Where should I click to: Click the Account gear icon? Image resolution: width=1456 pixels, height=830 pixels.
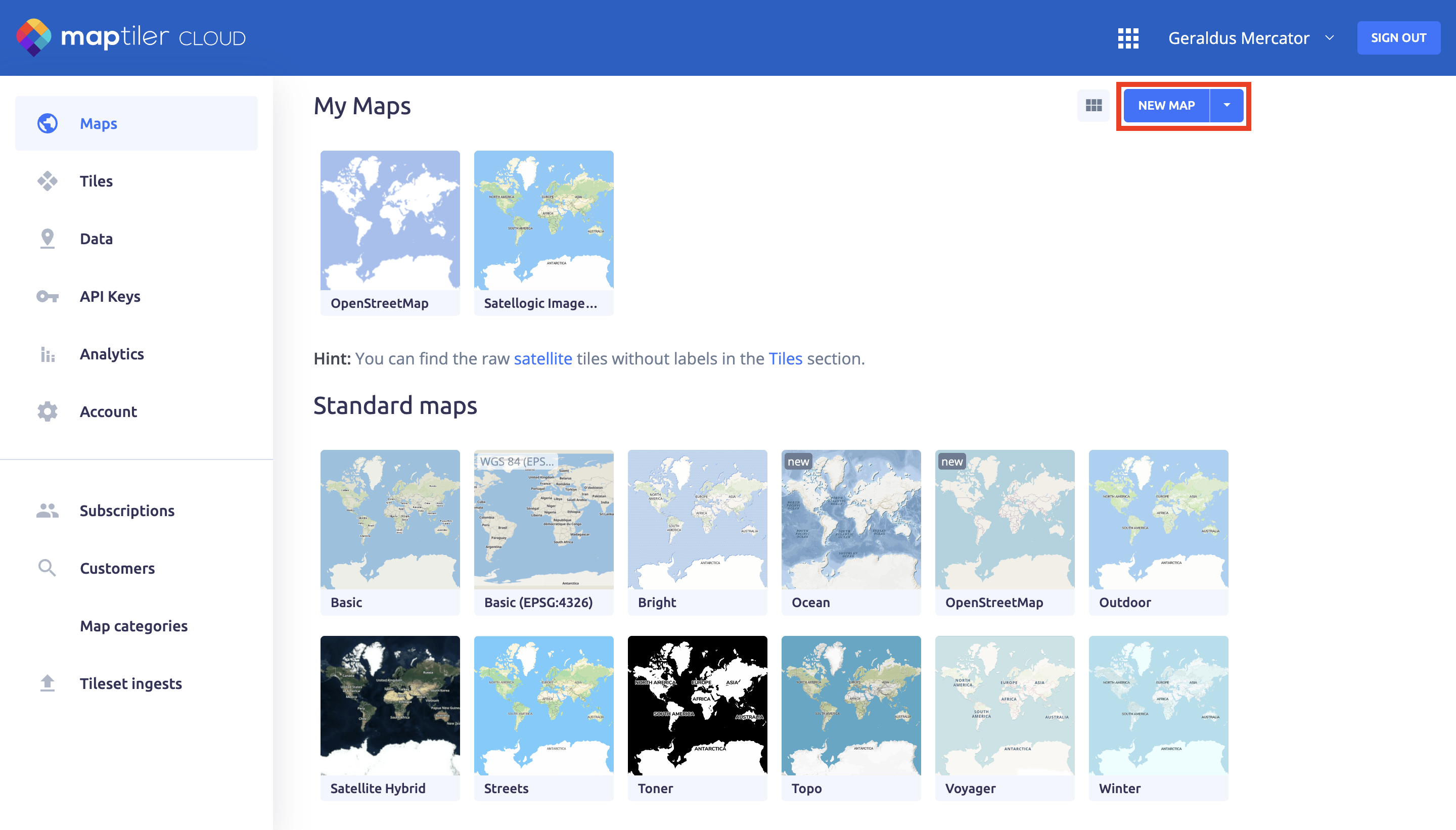point(48,411)
